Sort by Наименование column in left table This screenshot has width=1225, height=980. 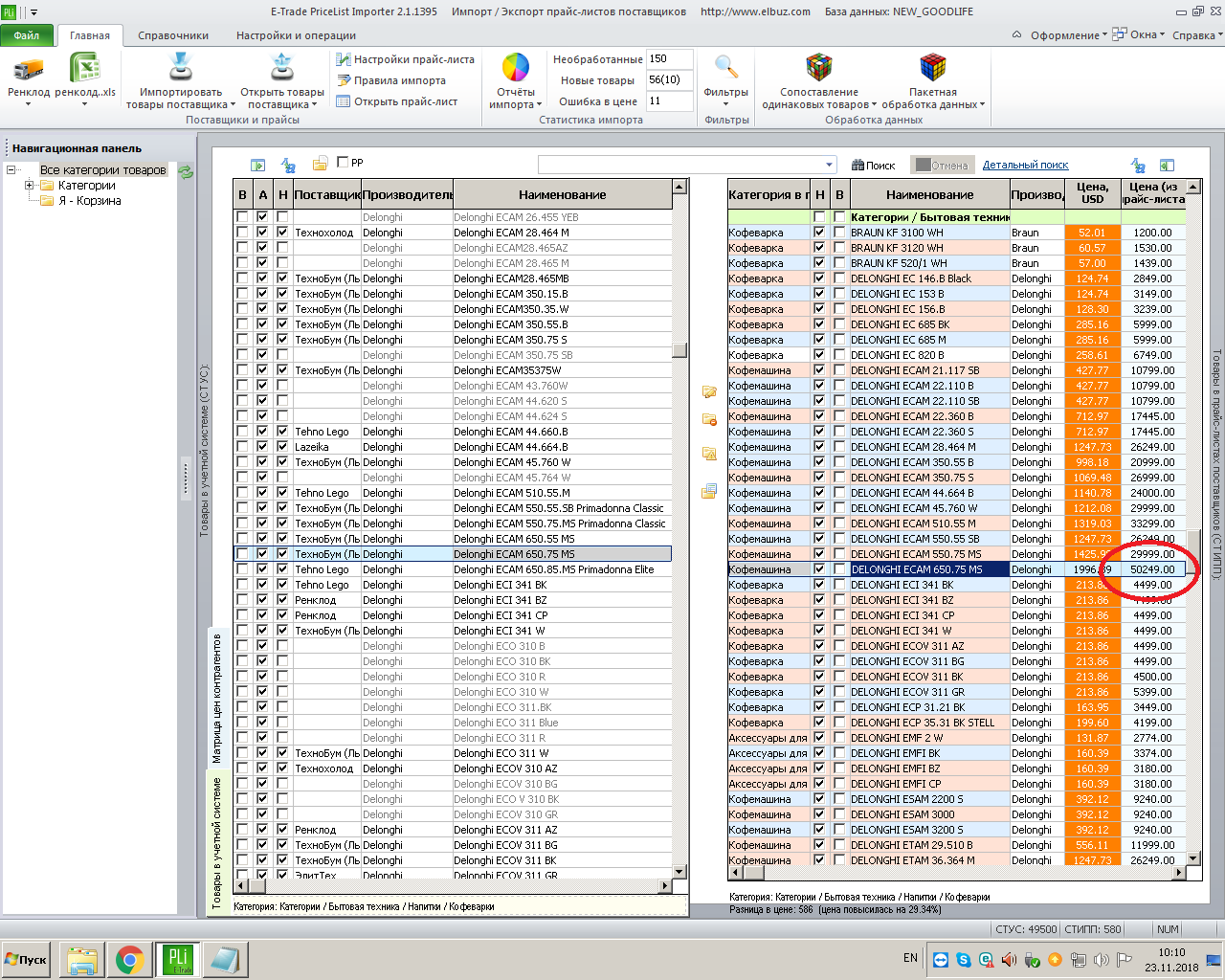click(562, 194)
